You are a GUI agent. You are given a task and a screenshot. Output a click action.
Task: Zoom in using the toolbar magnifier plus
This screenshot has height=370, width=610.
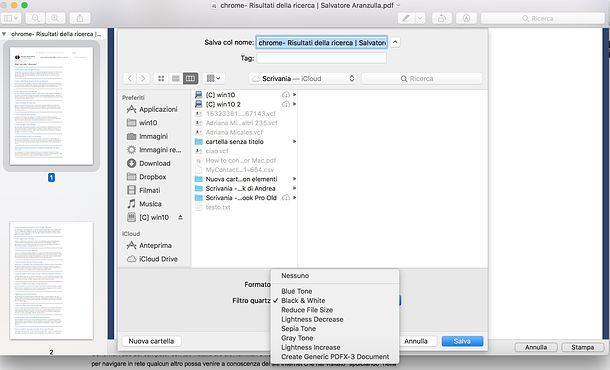55,18
